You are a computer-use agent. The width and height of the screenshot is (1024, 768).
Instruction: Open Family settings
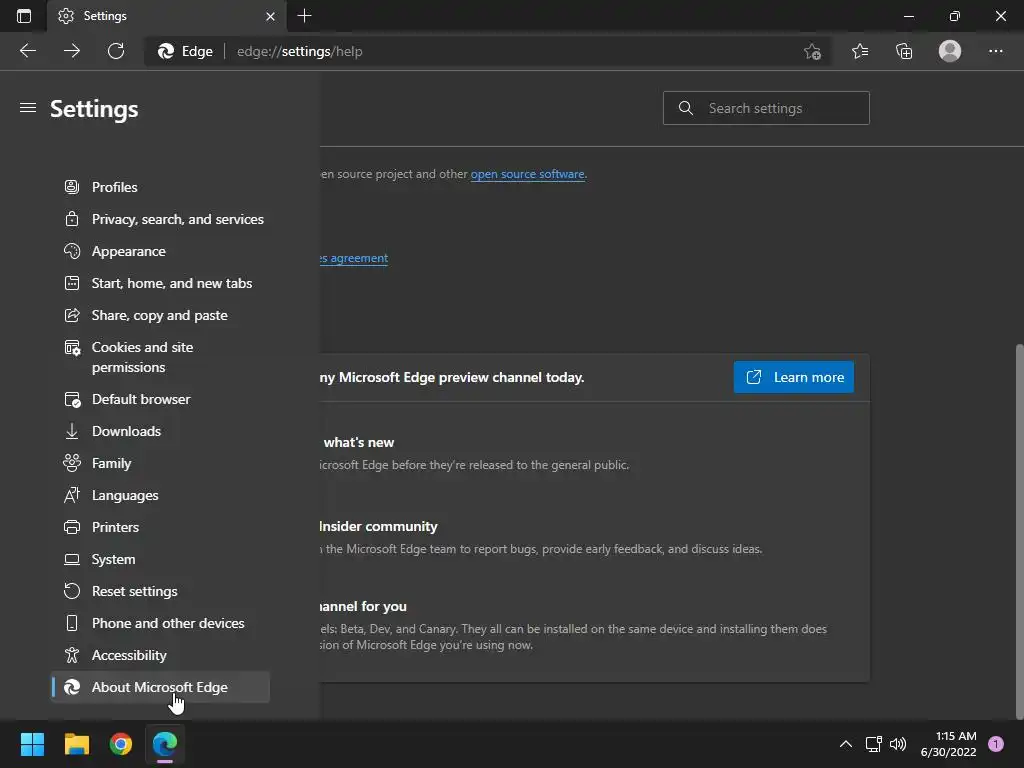[x=160, y=463]
